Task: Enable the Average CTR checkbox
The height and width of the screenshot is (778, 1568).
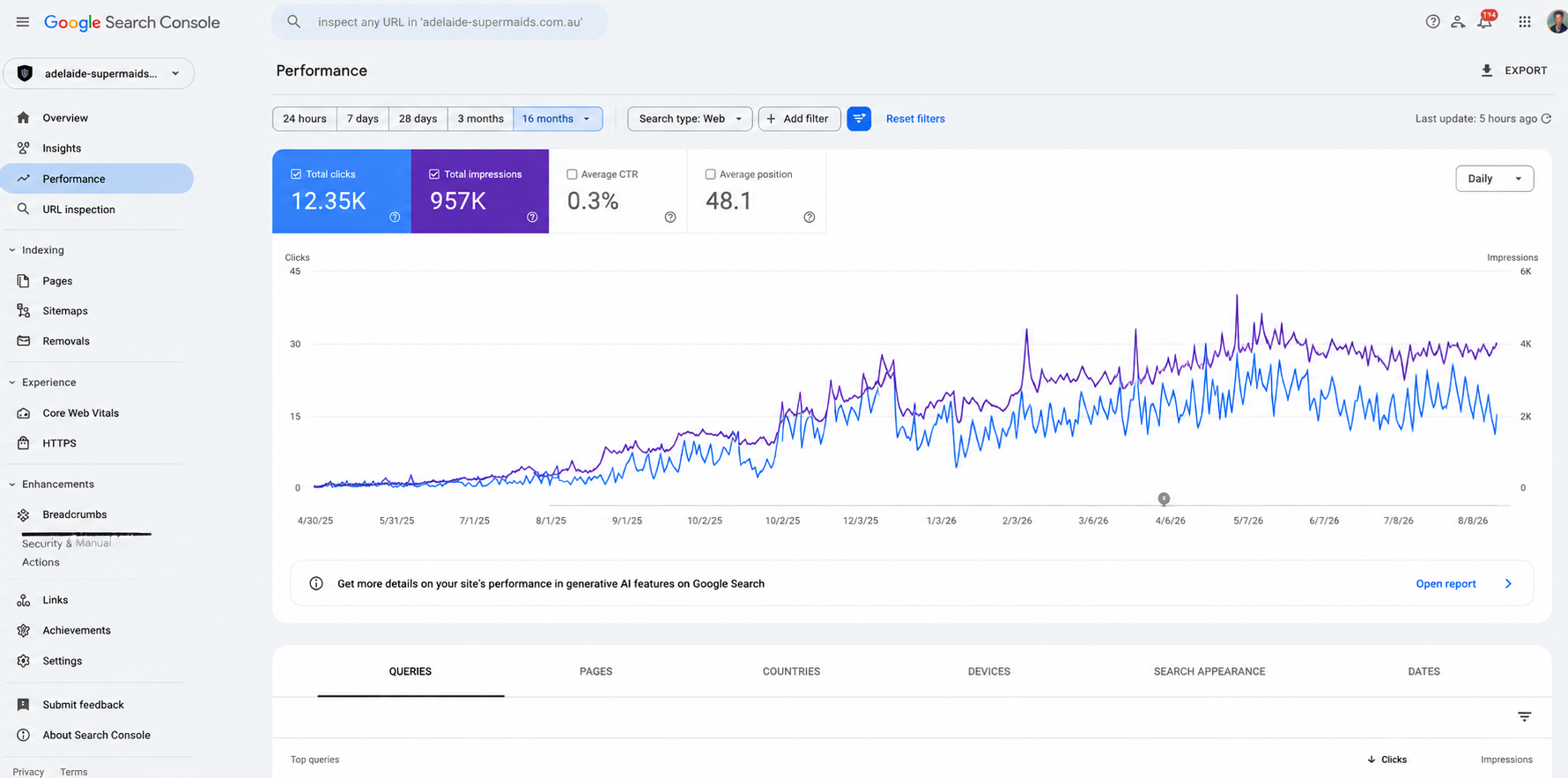Action: [572, 174]
